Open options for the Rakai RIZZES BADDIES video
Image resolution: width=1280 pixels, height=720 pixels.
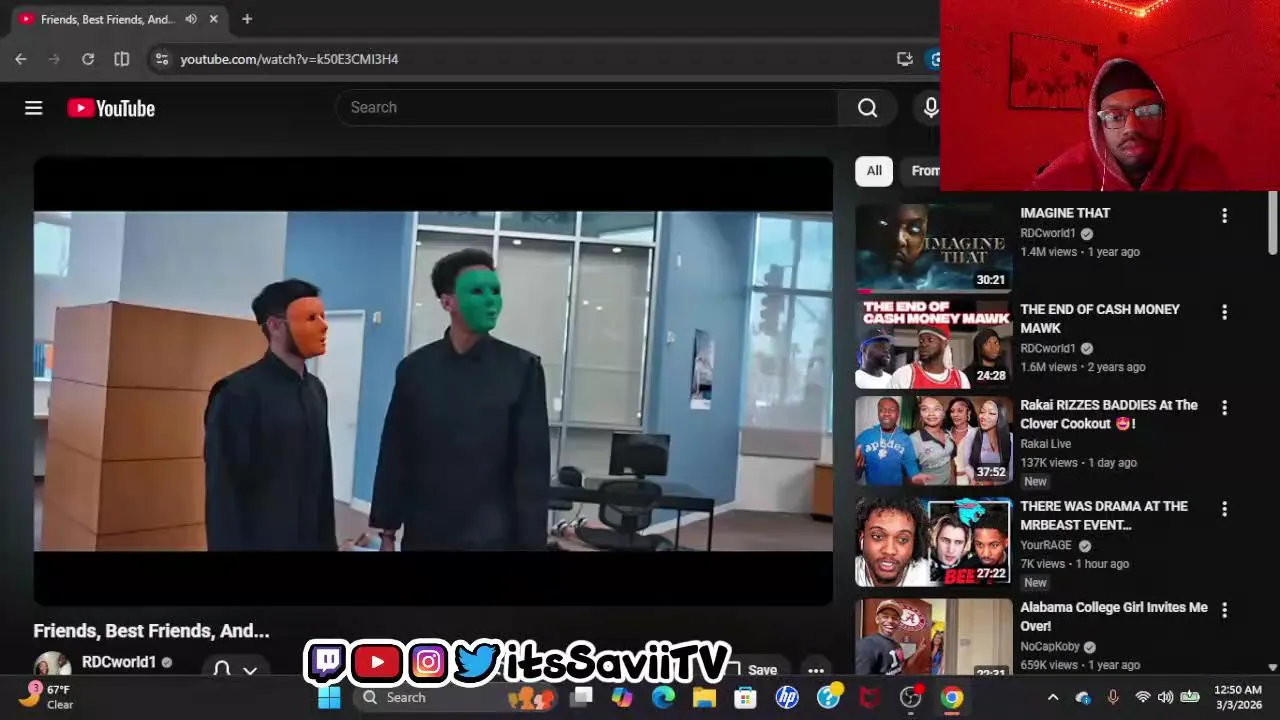[1224, 408]
